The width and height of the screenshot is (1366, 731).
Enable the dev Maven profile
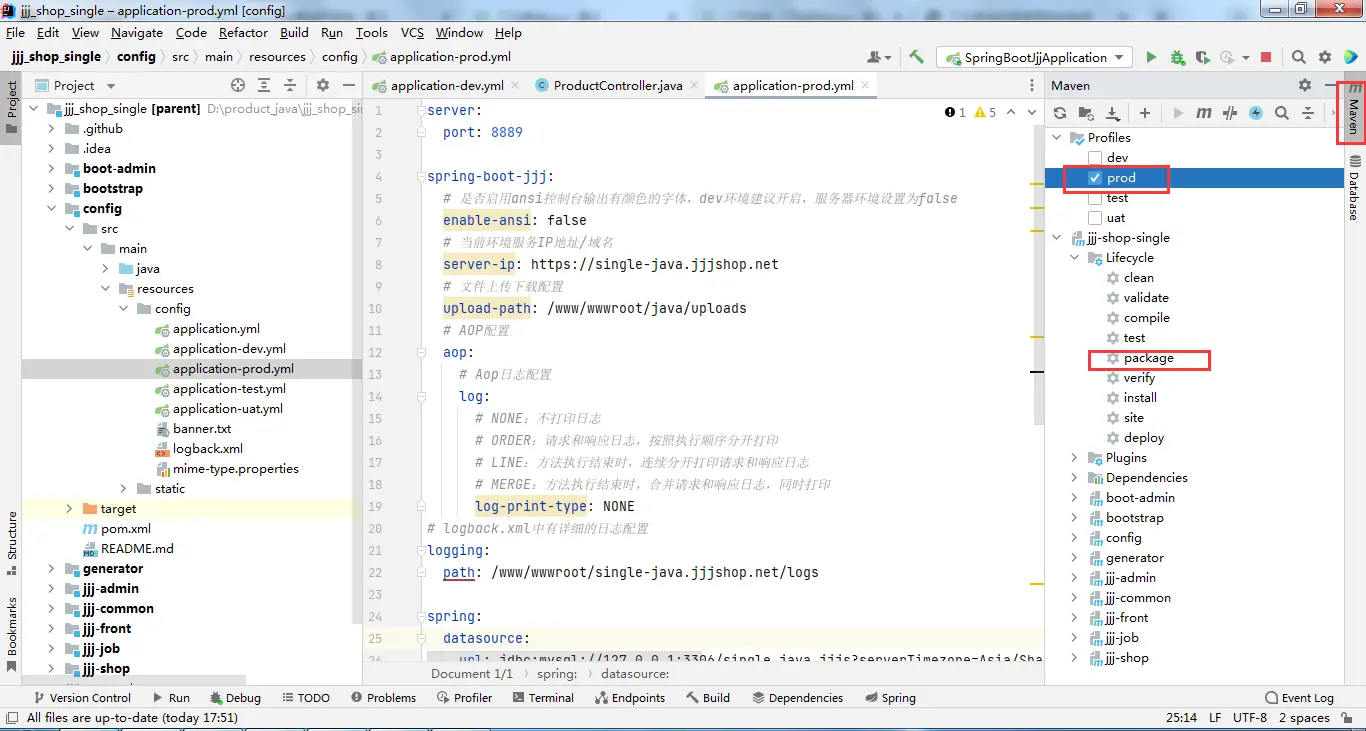(x=1095, y=158)
